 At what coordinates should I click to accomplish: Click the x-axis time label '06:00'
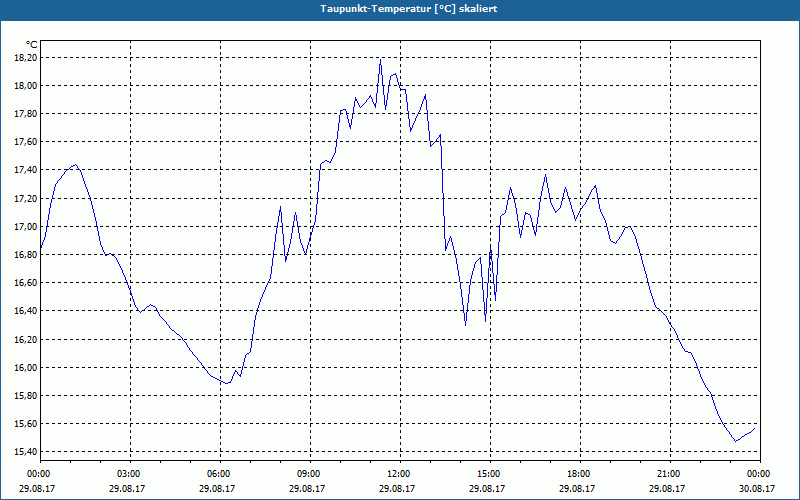coord(220,474)
